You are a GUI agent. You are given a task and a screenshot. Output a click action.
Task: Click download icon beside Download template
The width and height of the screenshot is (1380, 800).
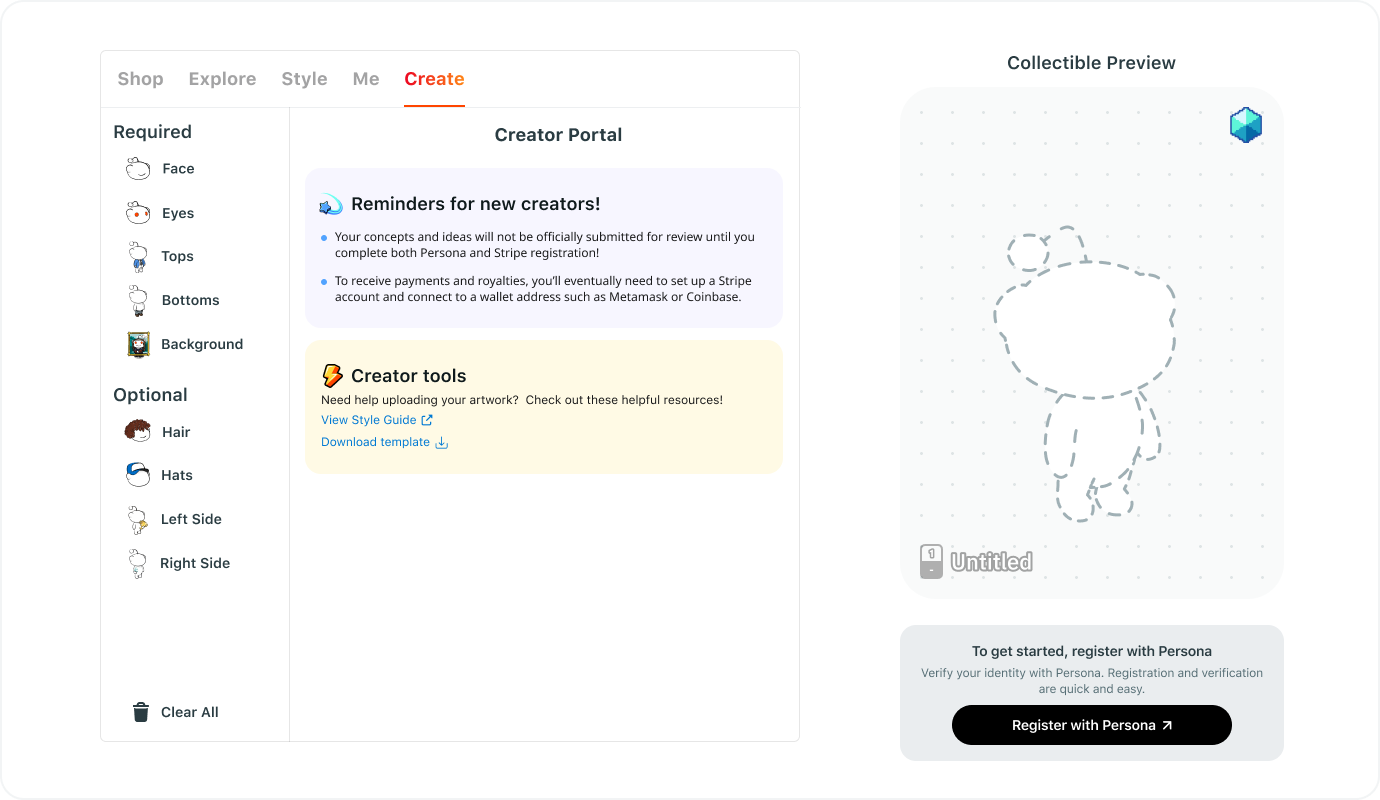coord(442,442)
